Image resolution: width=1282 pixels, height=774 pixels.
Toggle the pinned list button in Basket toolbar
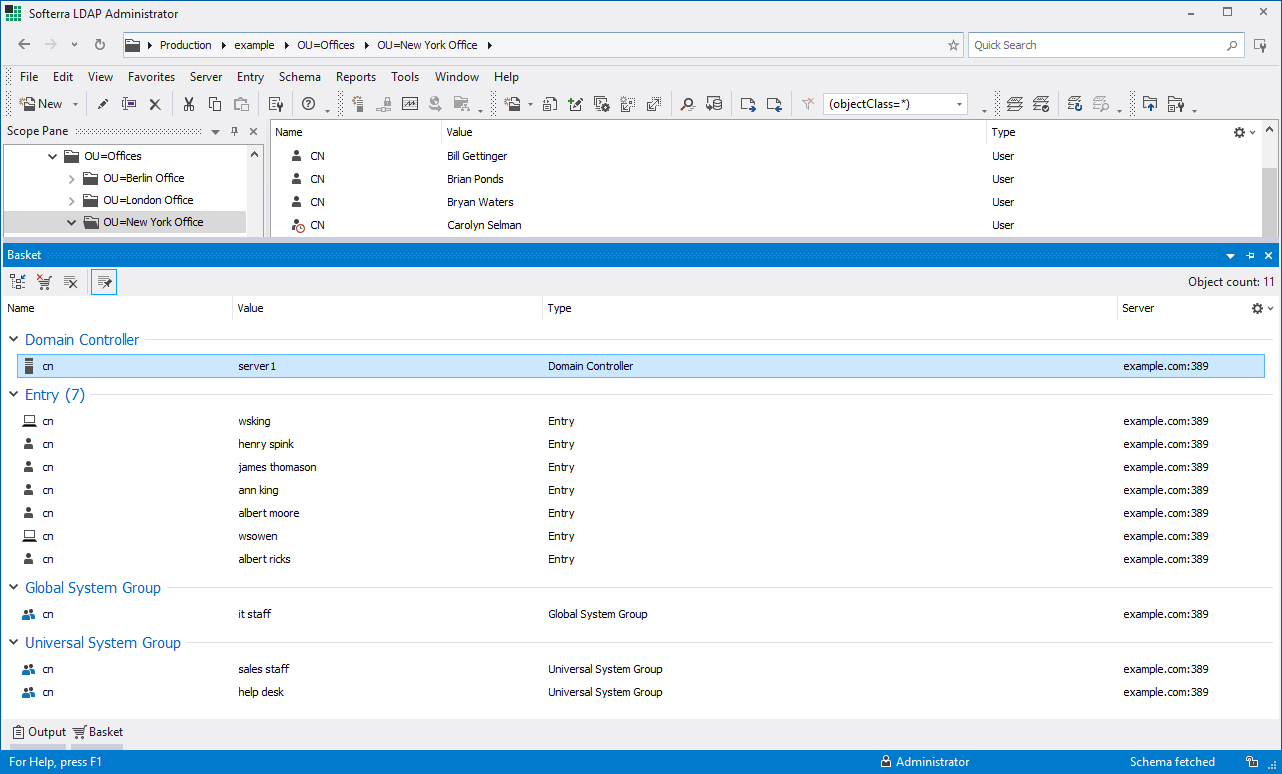104,283
